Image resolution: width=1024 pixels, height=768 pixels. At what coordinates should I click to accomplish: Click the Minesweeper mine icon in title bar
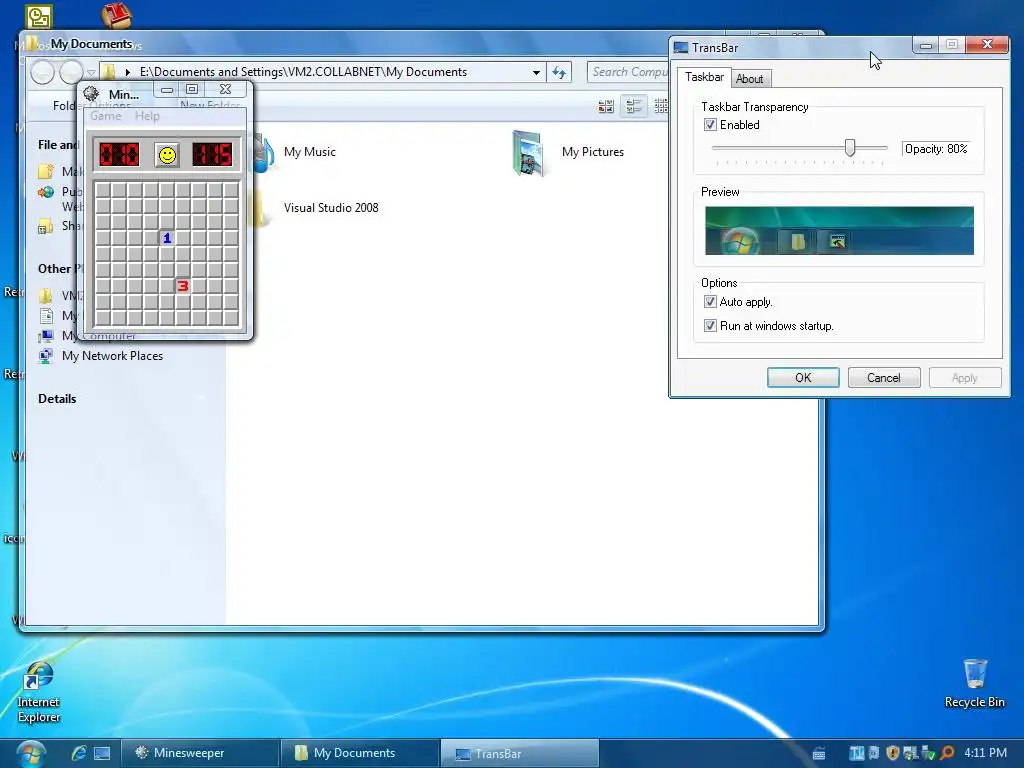click(x=91, y=94)
